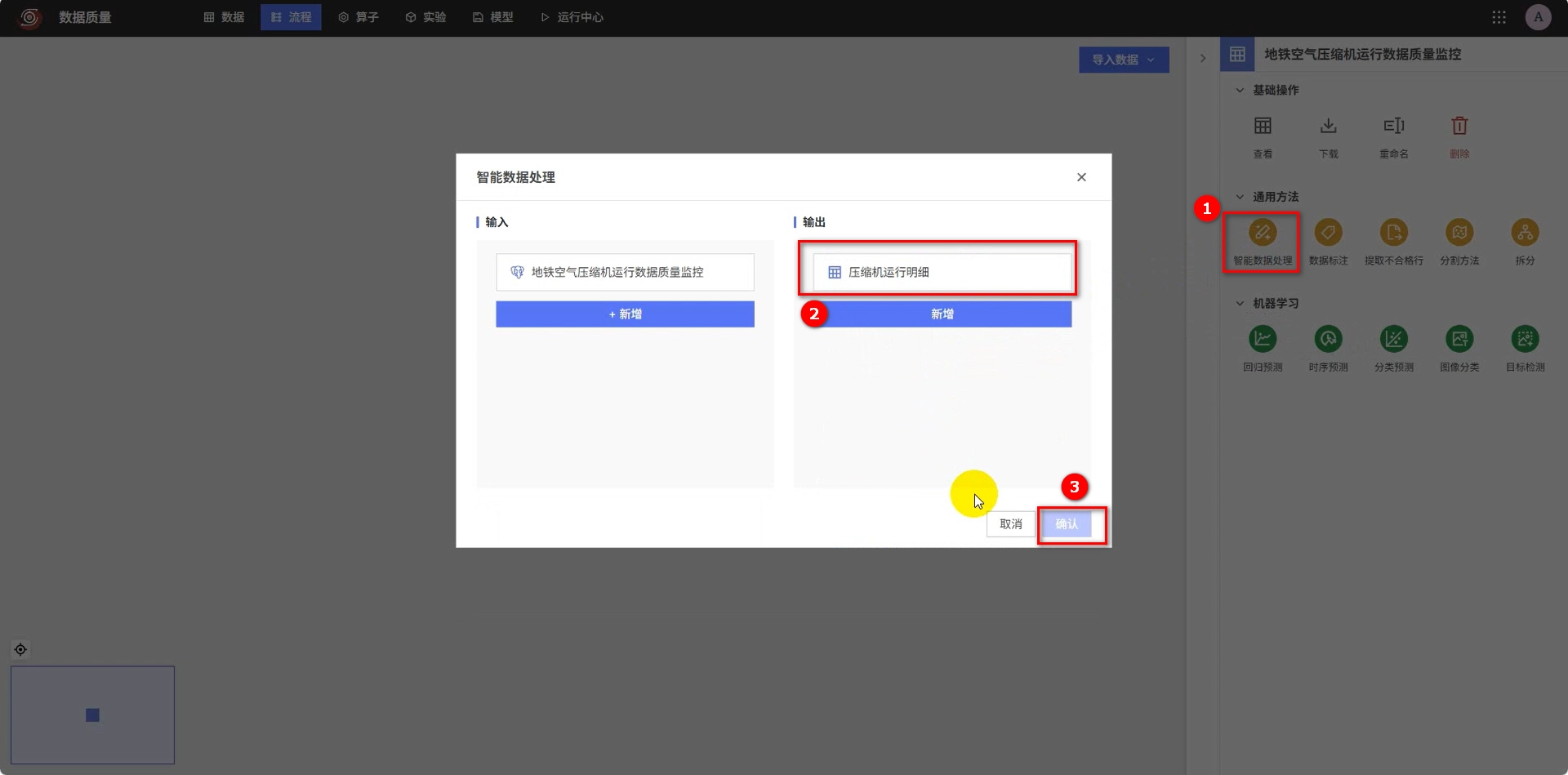Viewport: 1568px width, 775px height.
Task: Click the panel title 地铁空气压缩机运行数据质量监控
Action: pyautogui.click(x=1362, y=54)
